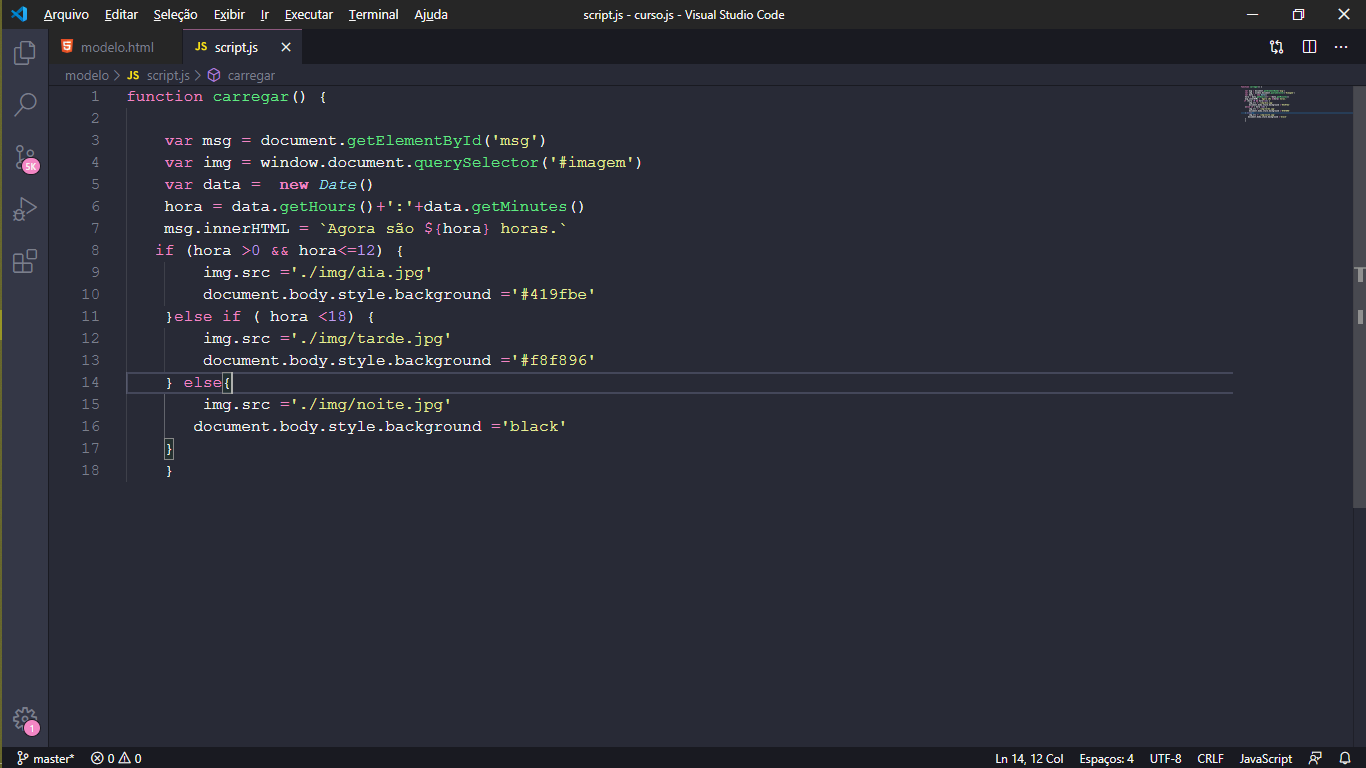
Task: Open Source Control view with 5K badge
Action: (24, 158)
